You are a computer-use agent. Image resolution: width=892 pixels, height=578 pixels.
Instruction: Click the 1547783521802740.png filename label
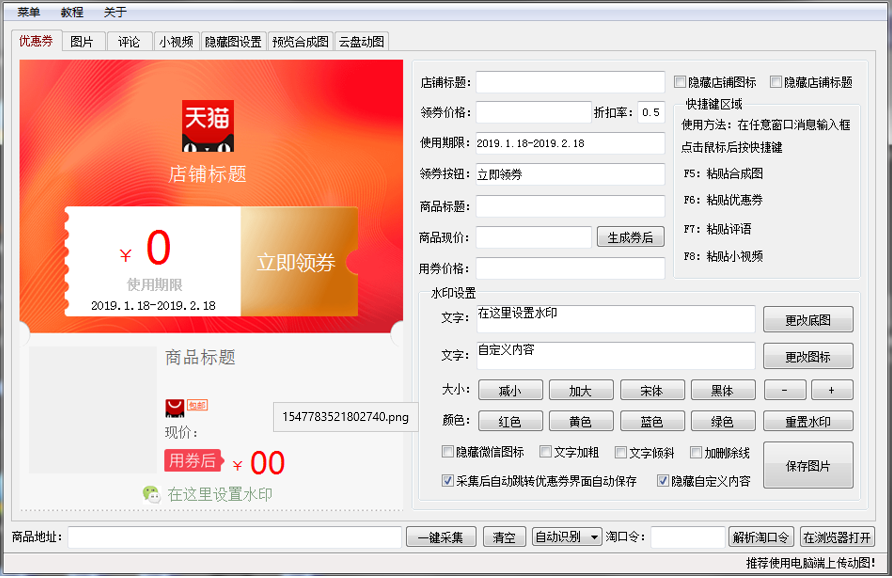click(345, 417)
